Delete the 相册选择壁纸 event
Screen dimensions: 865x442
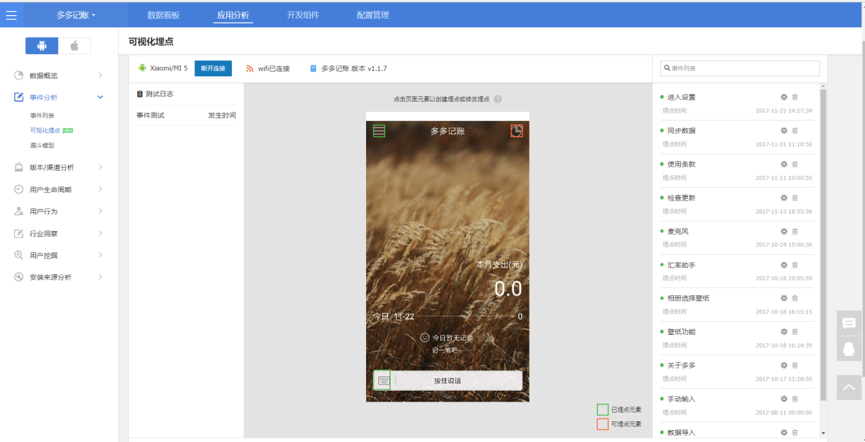[x=795, y=298]
